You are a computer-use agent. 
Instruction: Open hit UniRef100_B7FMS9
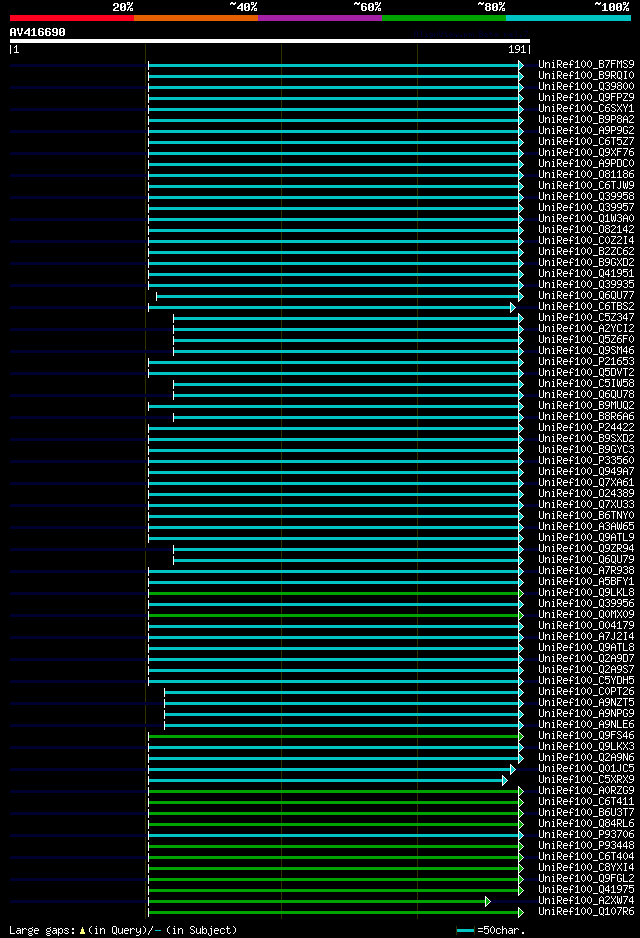click(x=586, y=65)
